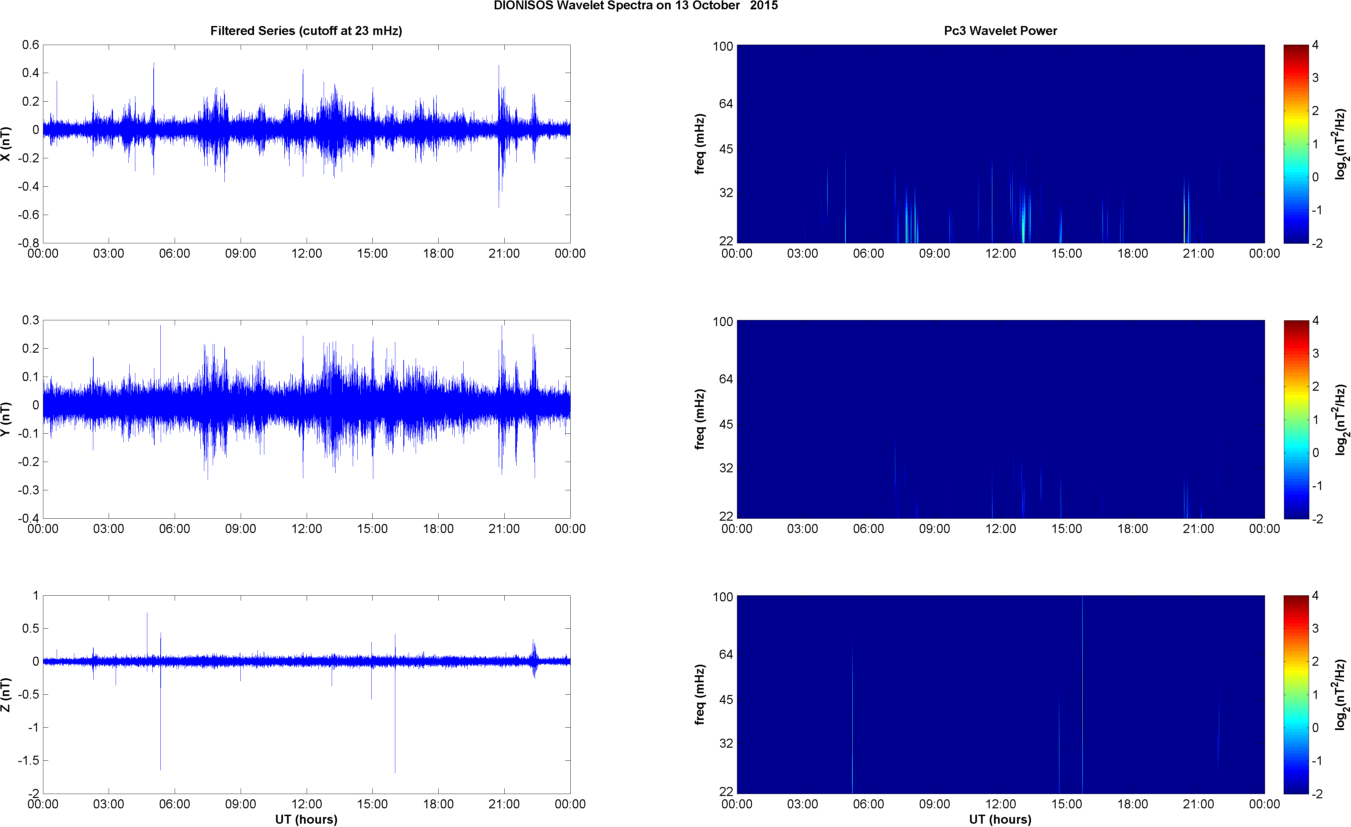Click the "-0.8" tick on the X (nT) axis

tap(26, 242)
